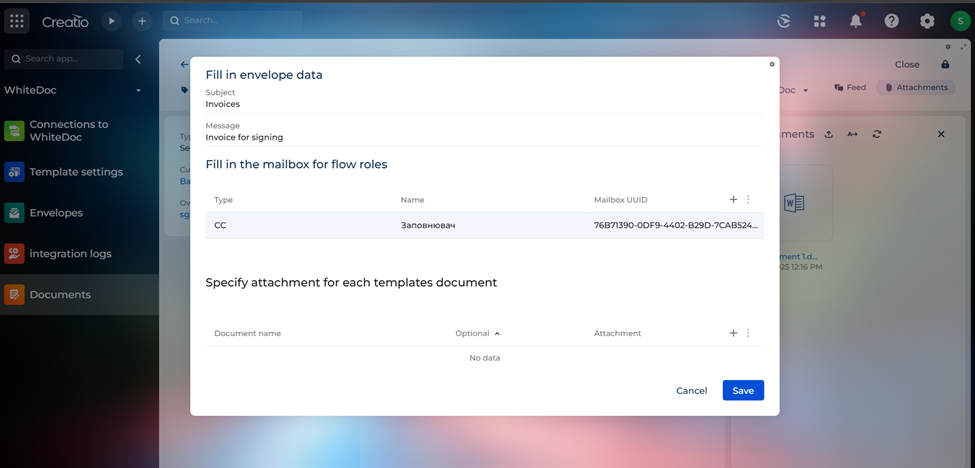Sort by Type column header
Image resolution: width=975 pixels, height=468 pixels.
click(223, 200)
